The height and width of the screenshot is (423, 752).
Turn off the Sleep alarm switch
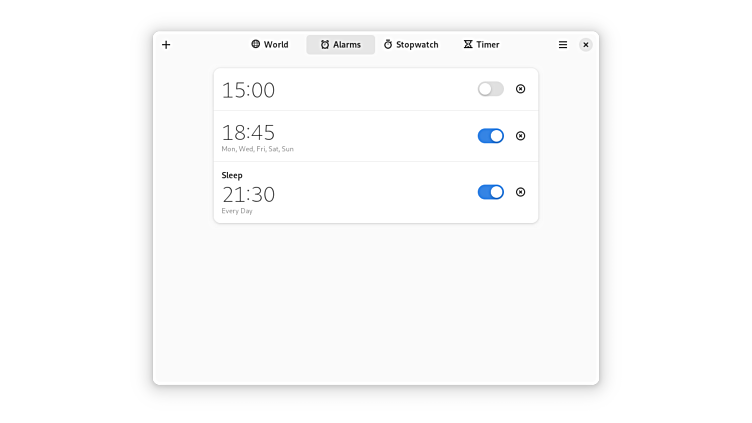pos(491,192)
